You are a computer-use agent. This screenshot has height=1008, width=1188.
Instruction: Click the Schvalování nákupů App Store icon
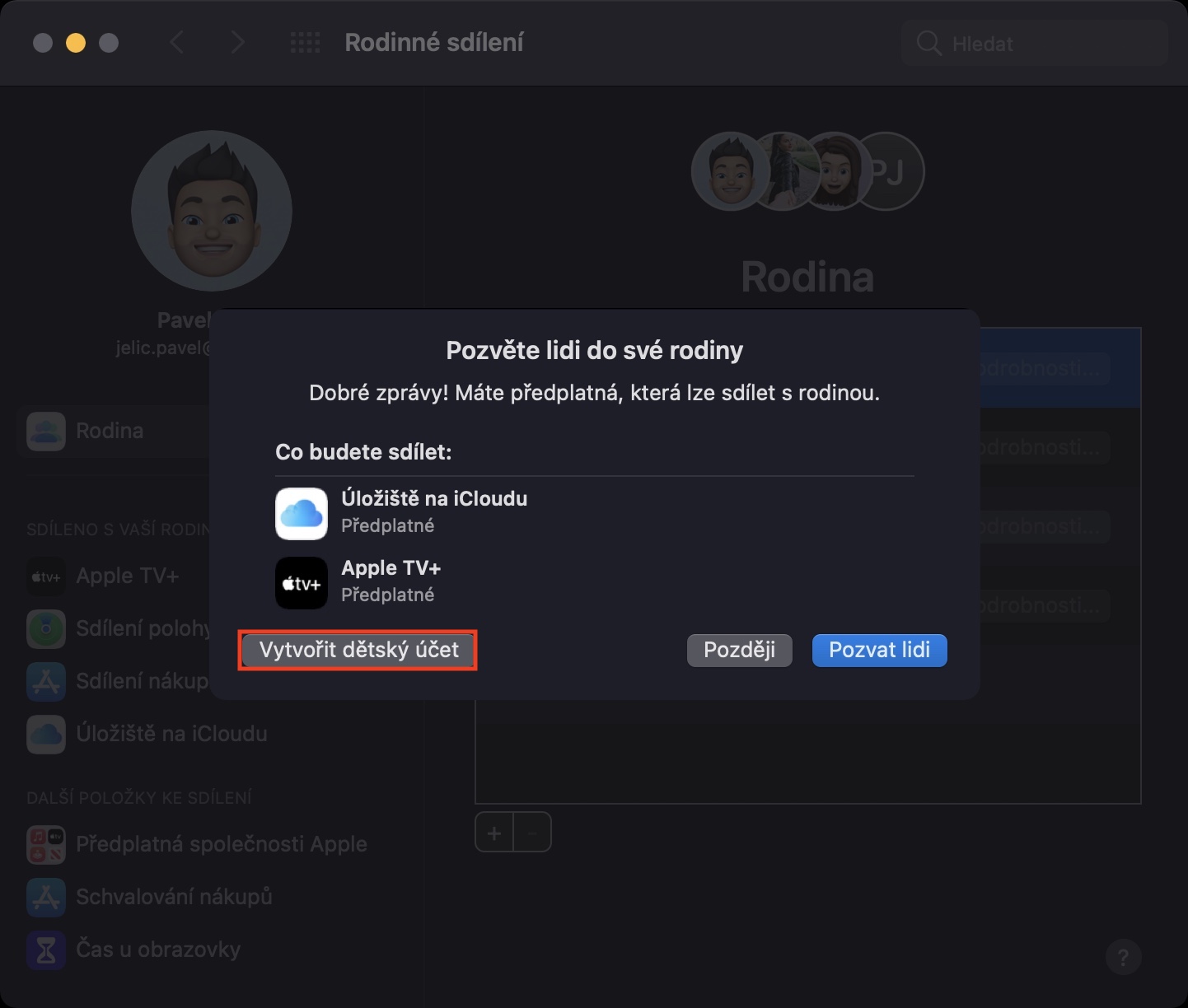click(46, 898)
